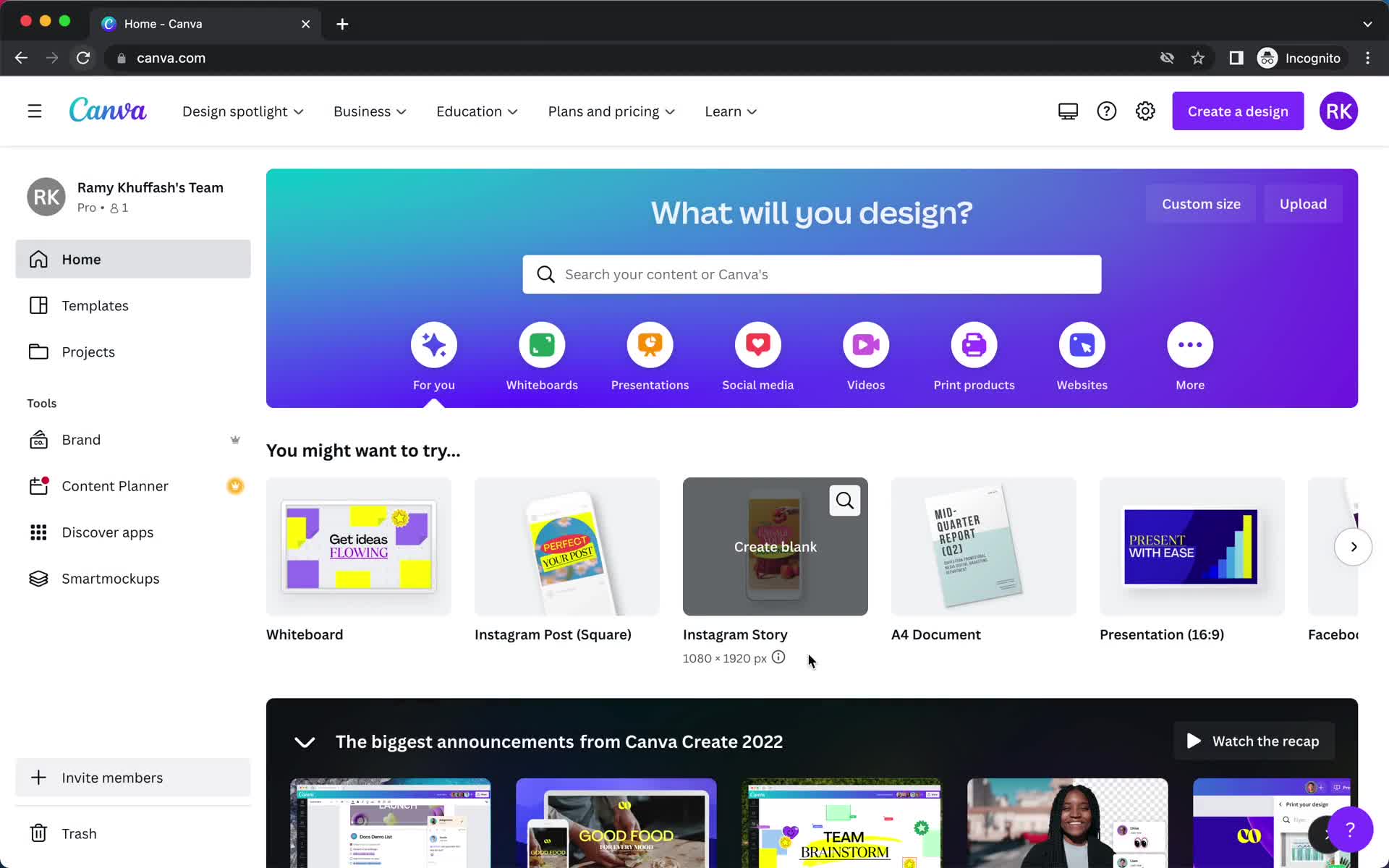Click the Create a design button
The image size is (1389, 868).
click(1238, 111)
